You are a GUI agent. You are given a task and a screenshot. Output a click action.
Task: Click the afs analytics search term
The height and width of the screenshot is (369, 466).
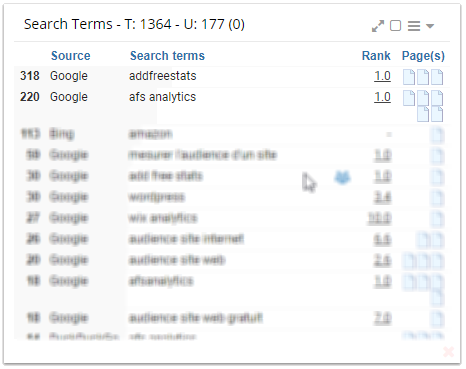click(x=162, y=97)
